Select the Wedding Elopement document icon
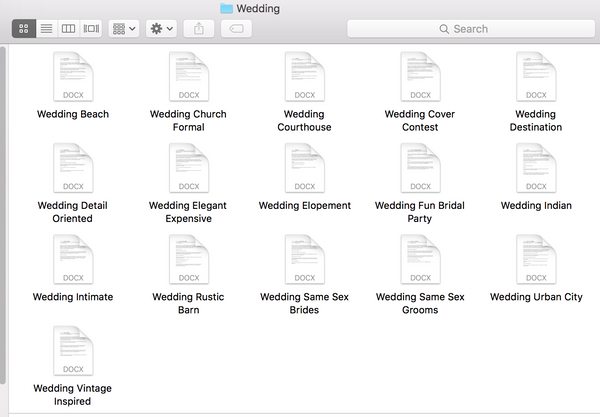 tap(305, 168)
